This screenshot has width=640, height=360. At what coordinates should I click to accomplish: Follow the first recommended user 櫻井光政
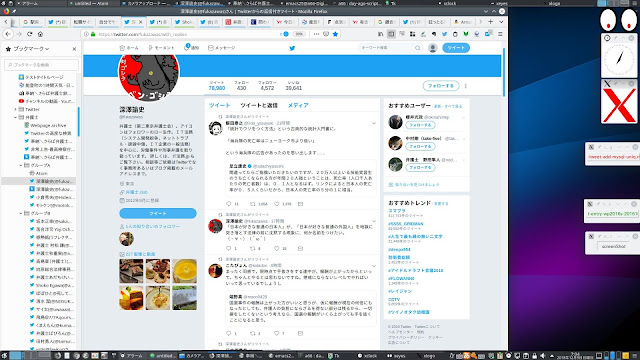(x=420, y=125)
